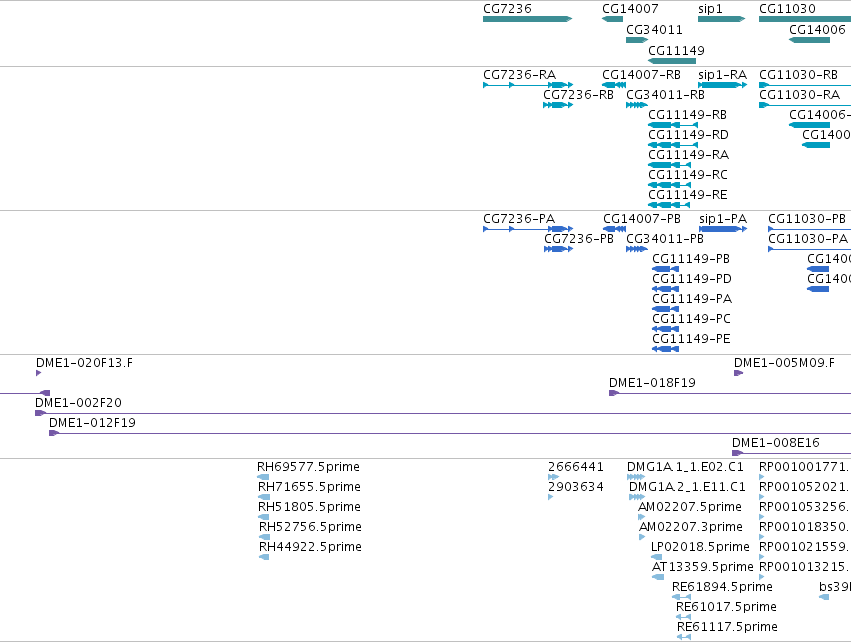Select the CG34011 gene label
Viewport: 851px width, 642px height.
pyautogui.click(x=654, y=30)
